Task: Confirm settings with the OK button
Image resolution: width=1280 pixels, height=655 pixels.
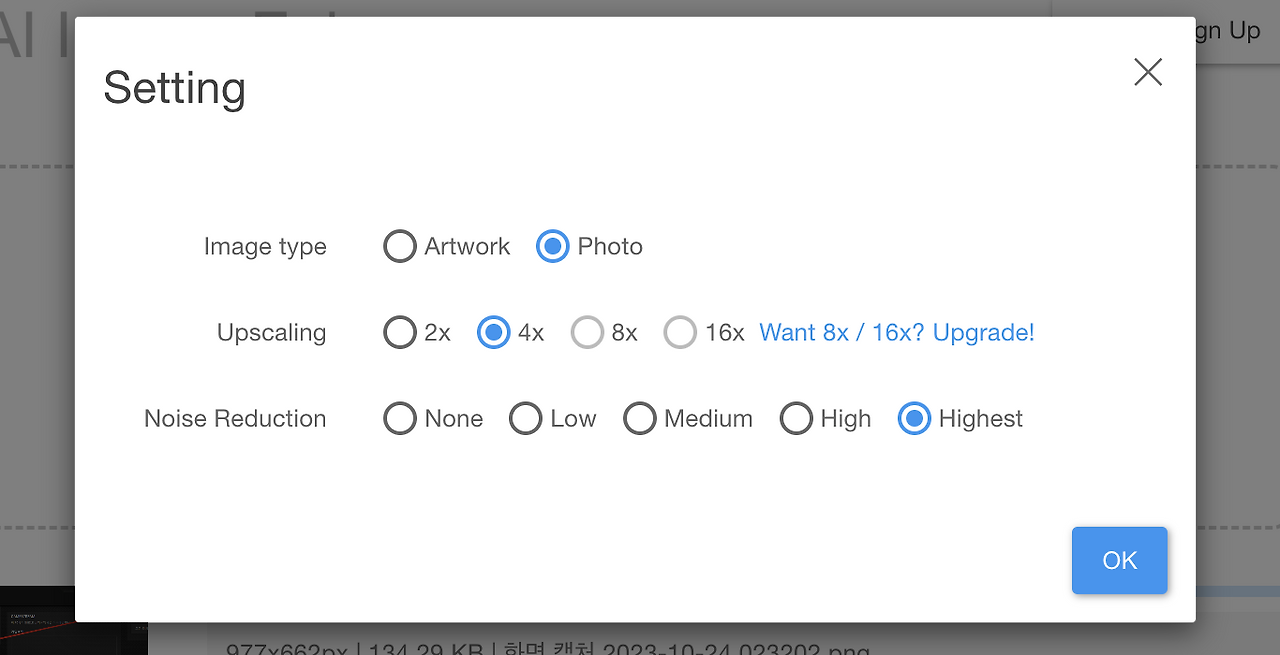Action: [x=1119, y=560]
